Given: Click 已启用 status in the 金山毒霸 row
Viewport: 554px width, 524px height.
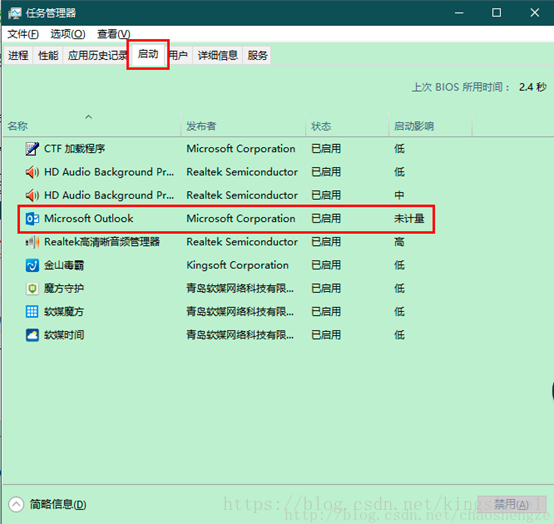Looking at the screenshot, I should coord(326,265).
